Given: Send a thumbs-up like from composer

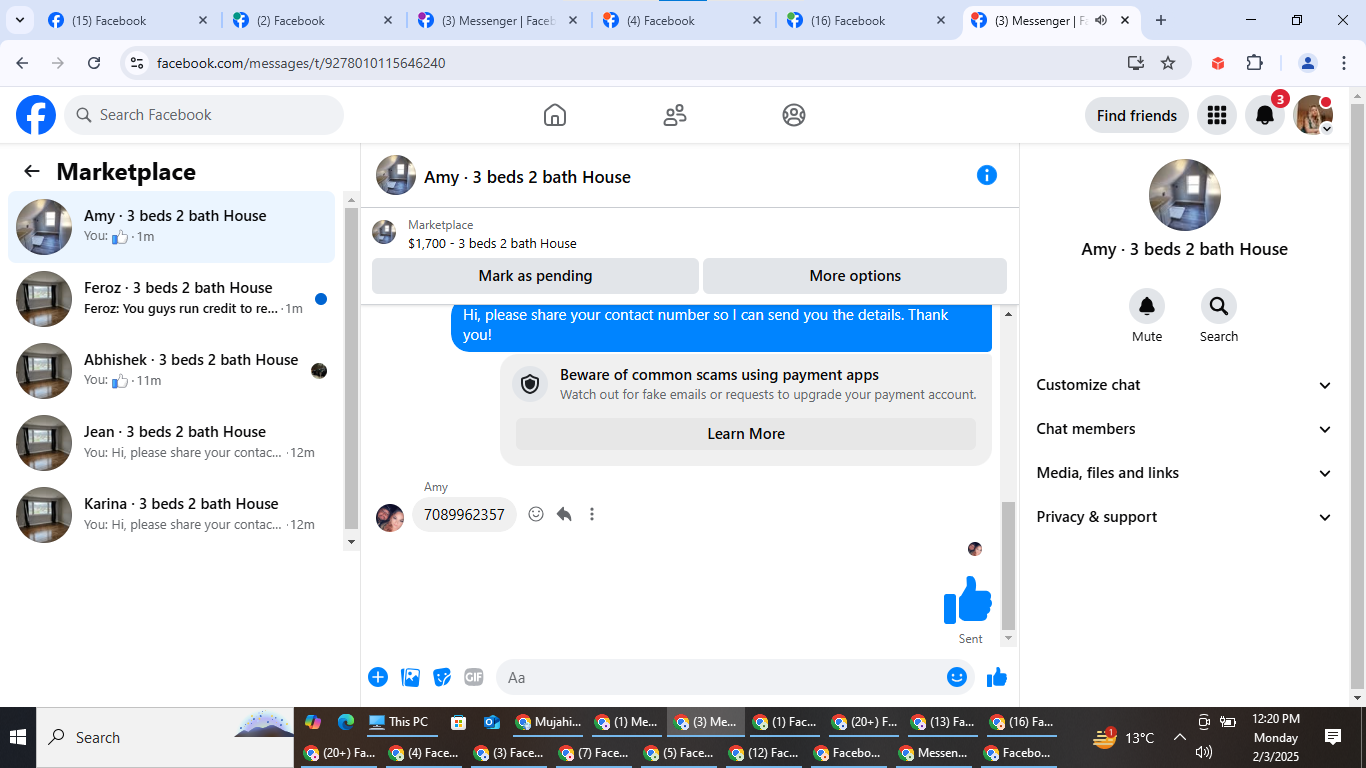Looking at the screenshot, I should (997, 677).
